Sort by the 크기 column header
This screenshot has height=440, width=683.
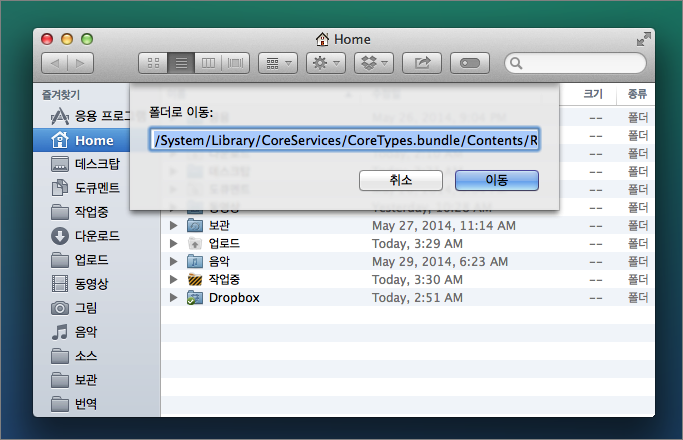pos(592,94)
